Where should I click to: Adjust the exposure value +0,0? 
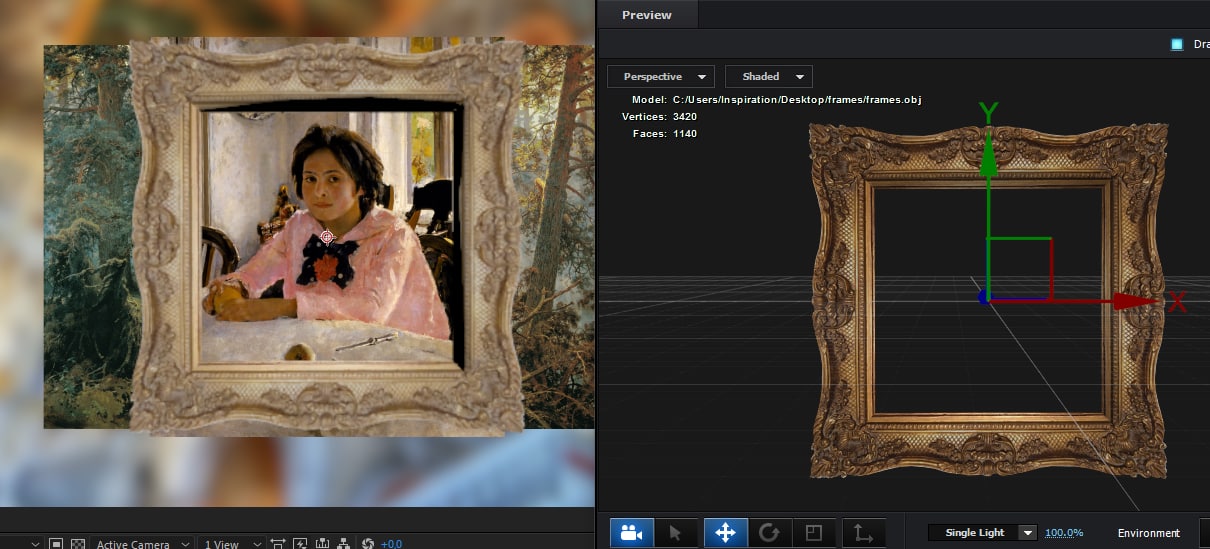(392, 544)
